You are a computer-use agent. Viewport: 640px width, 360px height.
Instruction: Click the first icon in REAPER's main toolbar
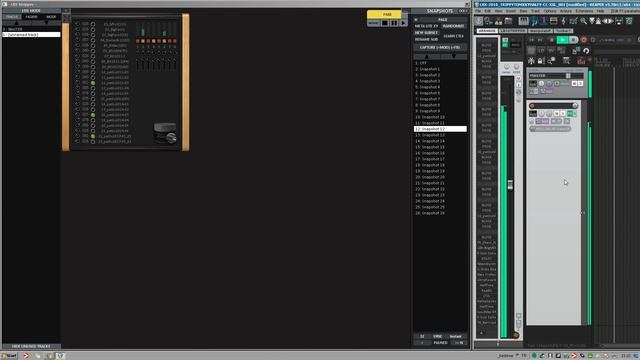pyautogui.click(x=479, y=21)
